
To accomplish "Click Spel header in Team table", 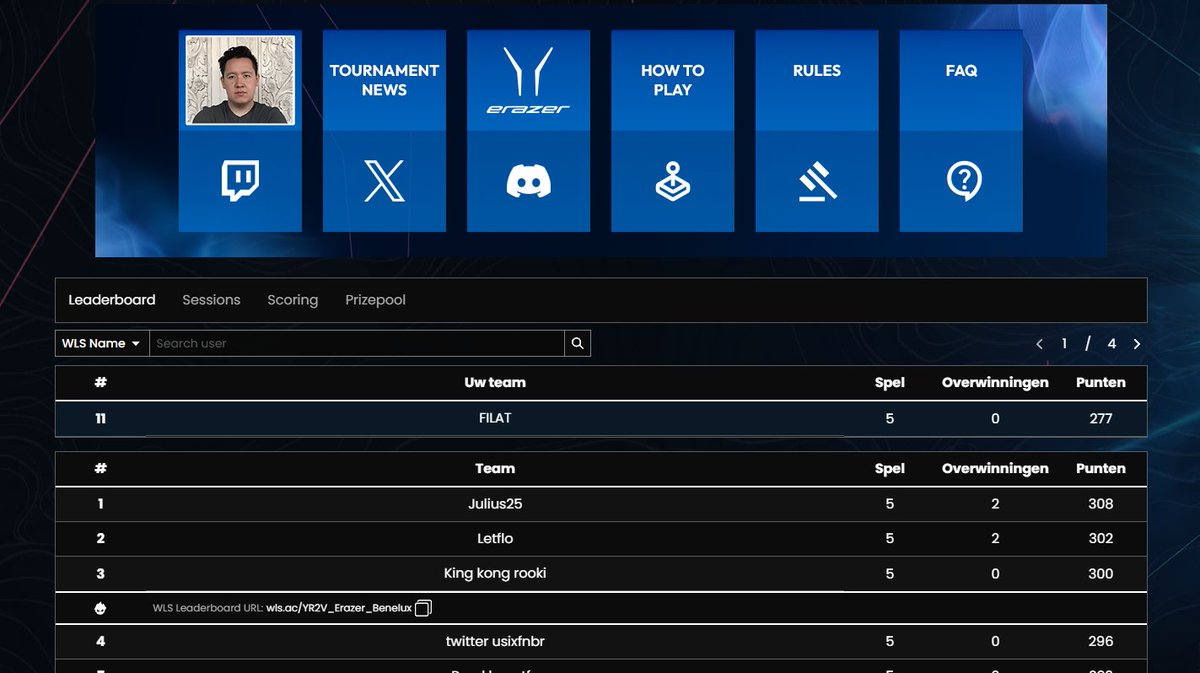I will click(x=890, y=468).
